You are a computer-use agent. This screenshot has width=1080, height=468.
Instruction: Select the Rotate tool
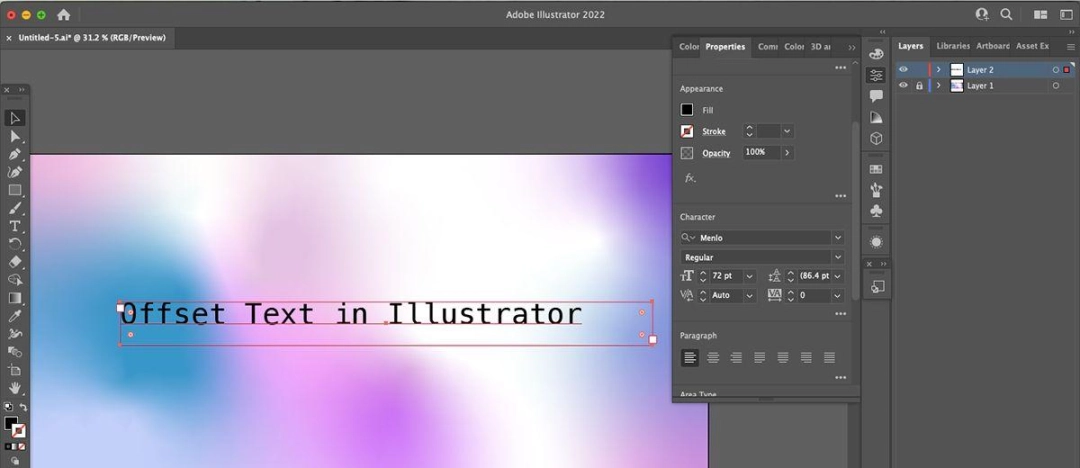14,244
